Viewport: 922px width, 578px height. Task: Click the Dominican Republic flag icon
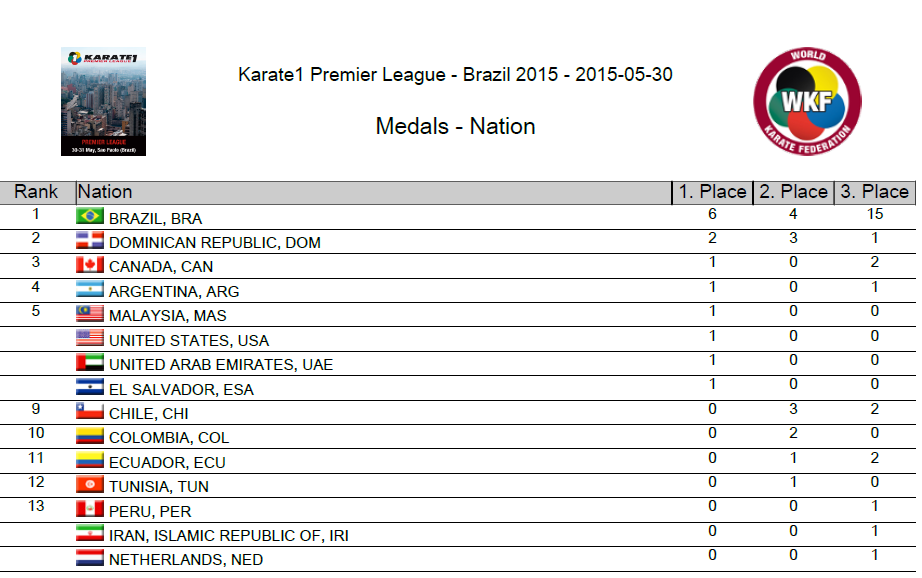click(x=90, y=241)
